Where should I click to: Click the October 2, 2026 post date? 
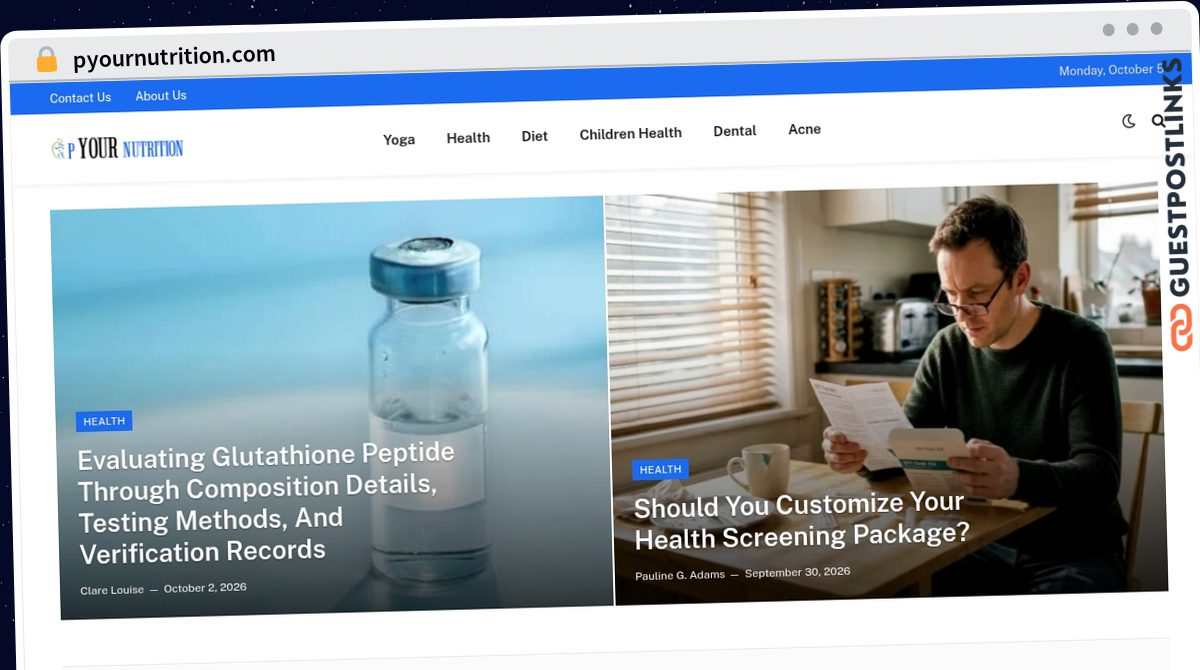pyautogui.click(x=205, y=588)
